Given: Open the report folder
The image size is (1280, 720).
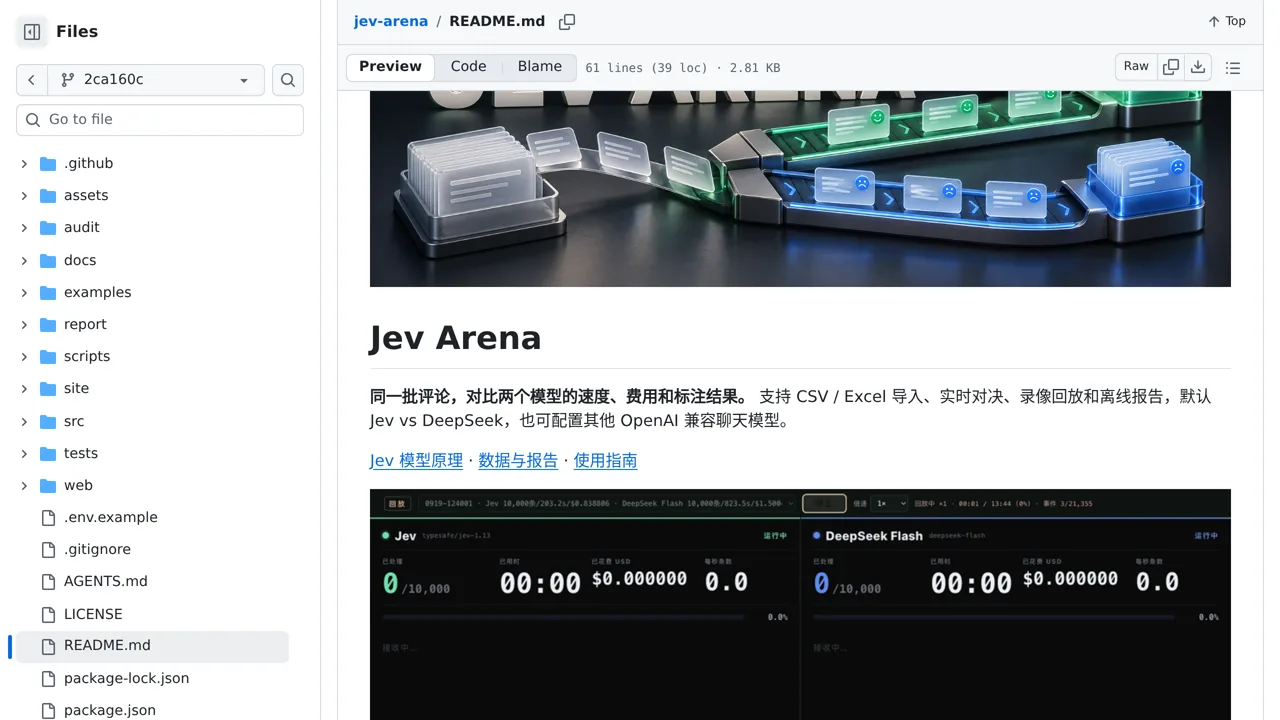Looking at the screenshot, I should [85, 324].
